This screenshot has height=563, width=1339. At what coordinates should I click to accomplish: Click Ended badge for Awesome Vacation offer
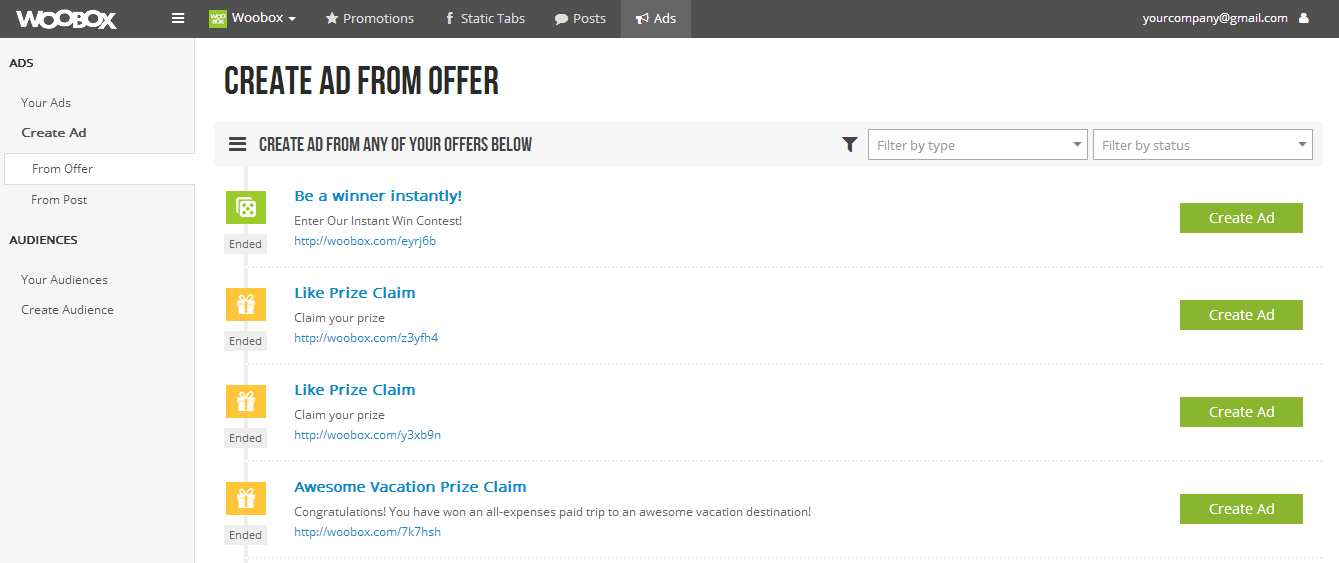(245, 535)
